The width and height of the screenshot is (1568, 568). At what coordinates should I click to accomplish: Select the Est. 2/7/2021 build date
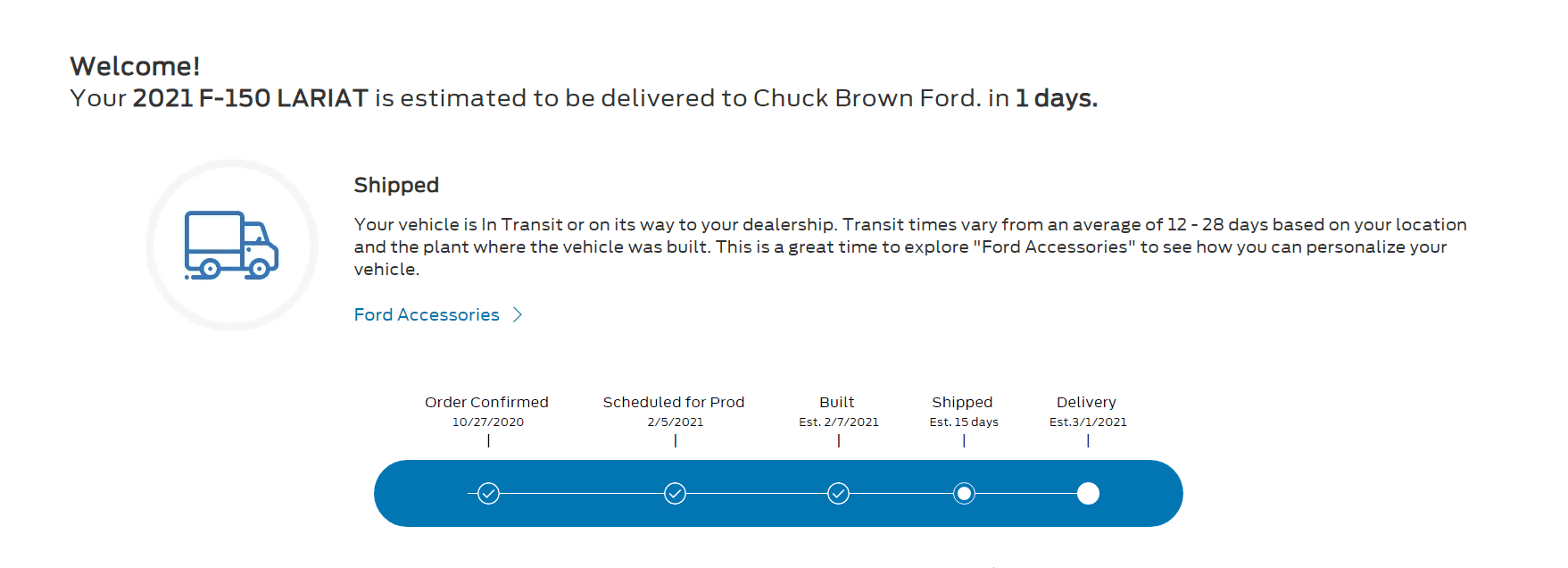click(x=839, y=422)
